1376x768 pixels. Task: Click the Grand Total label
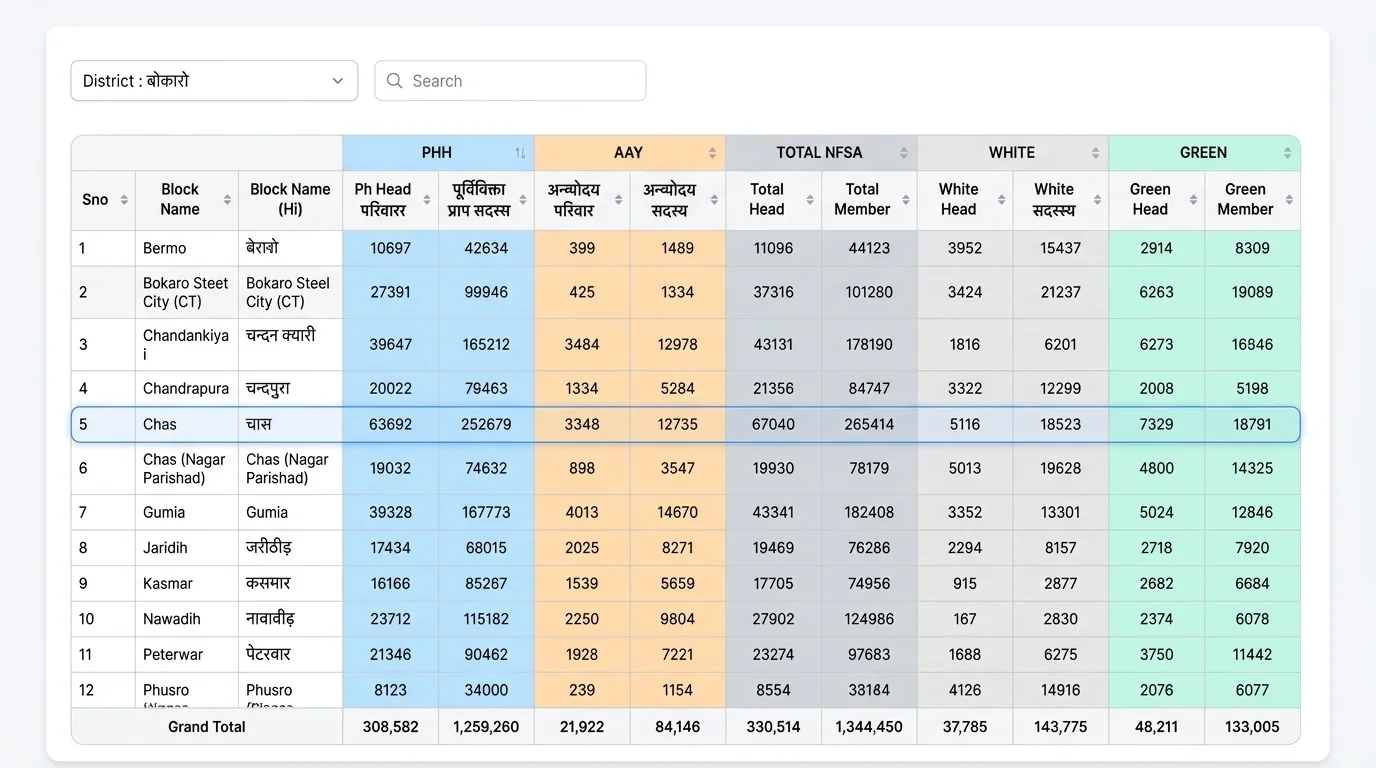pos(206,727)
